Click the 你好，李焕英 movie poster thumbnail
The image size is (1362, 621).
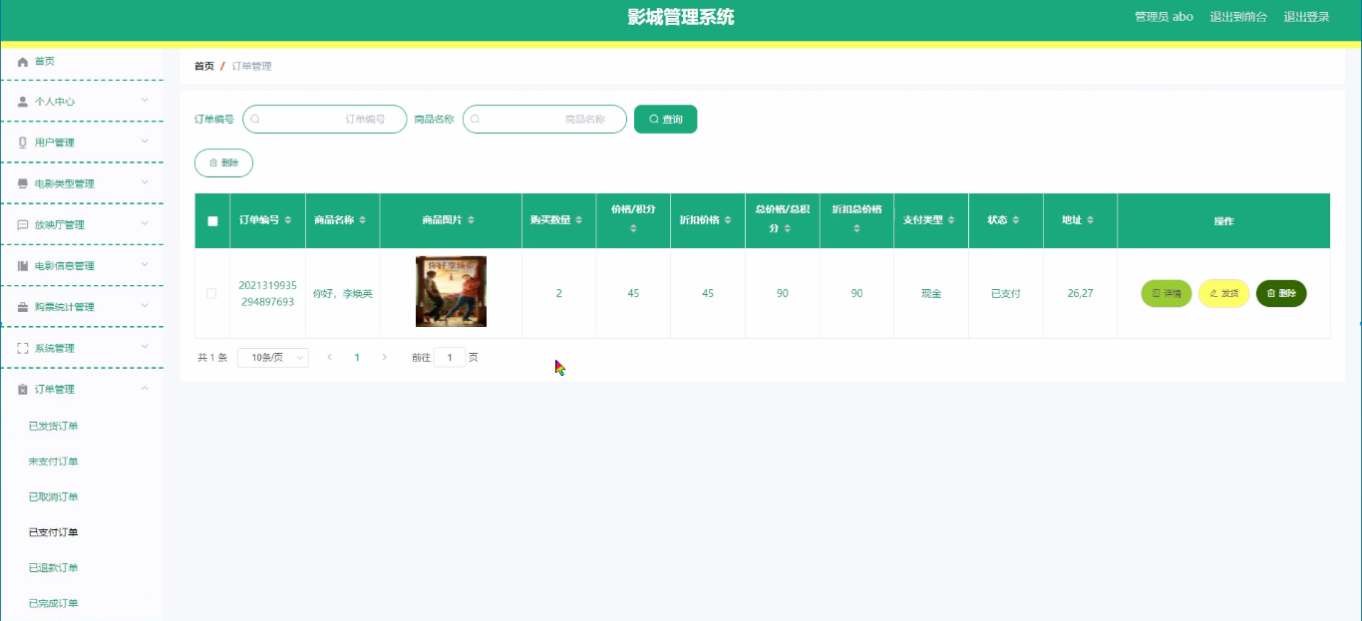451,292
